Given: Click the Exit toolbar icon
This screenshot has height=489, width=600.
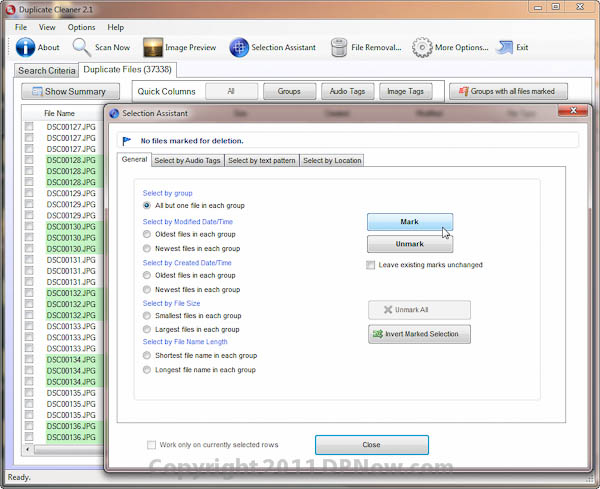Looking at the screenshot, I should (x=505, y=47).
